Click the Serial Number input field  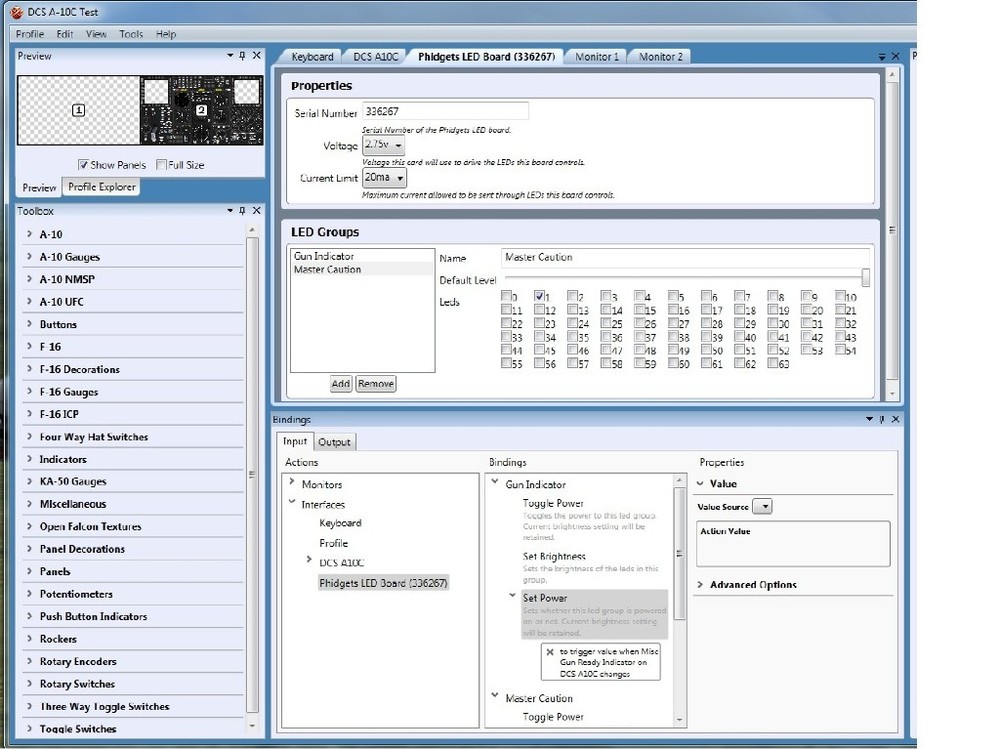pos(444,112)
